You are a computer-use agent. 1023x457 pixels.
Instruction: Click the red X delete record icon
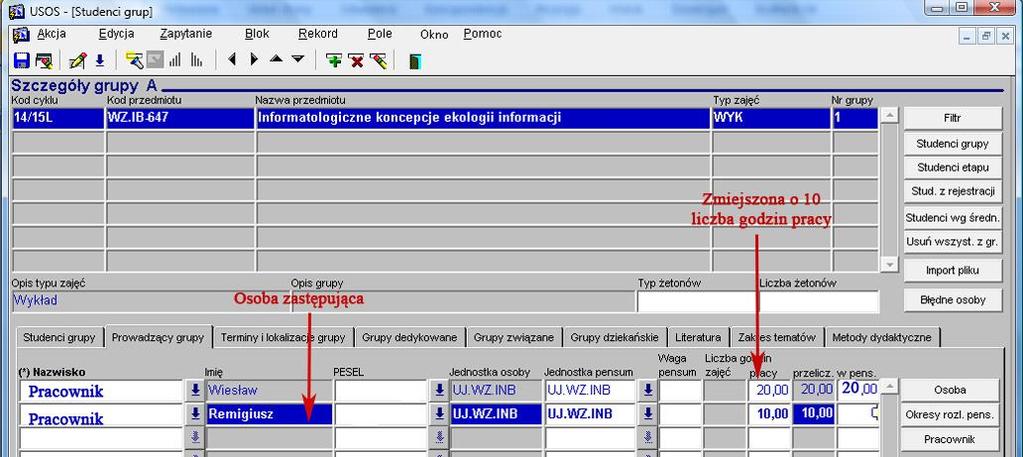pos(356,61)
